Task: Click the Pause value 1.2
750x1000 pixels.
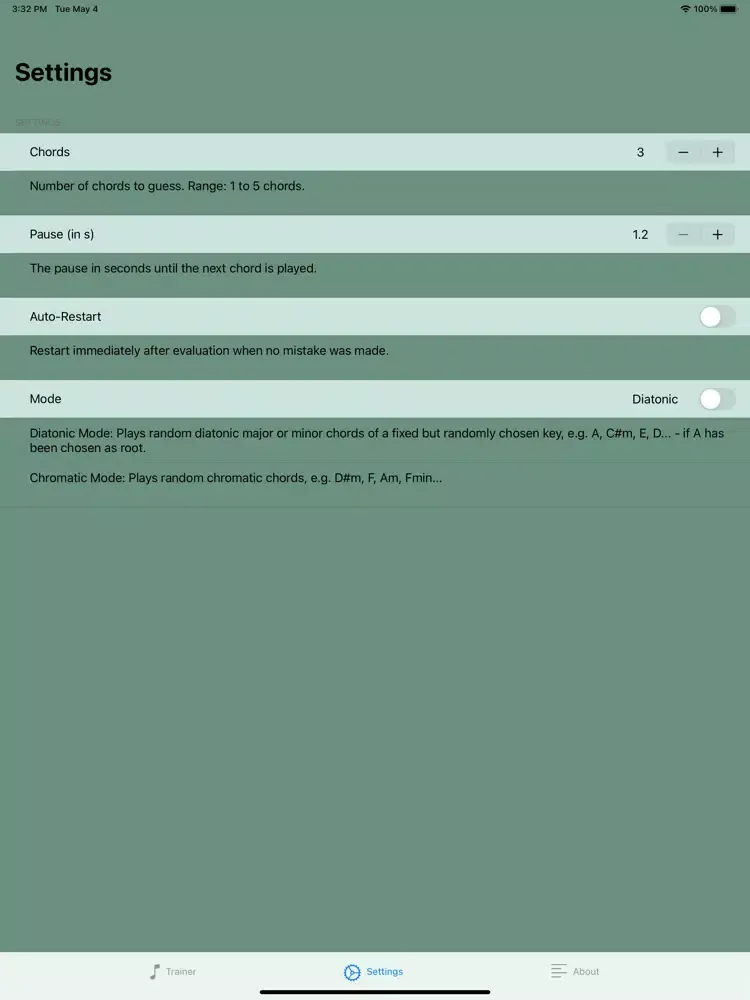Action: (x=640, y=235)
